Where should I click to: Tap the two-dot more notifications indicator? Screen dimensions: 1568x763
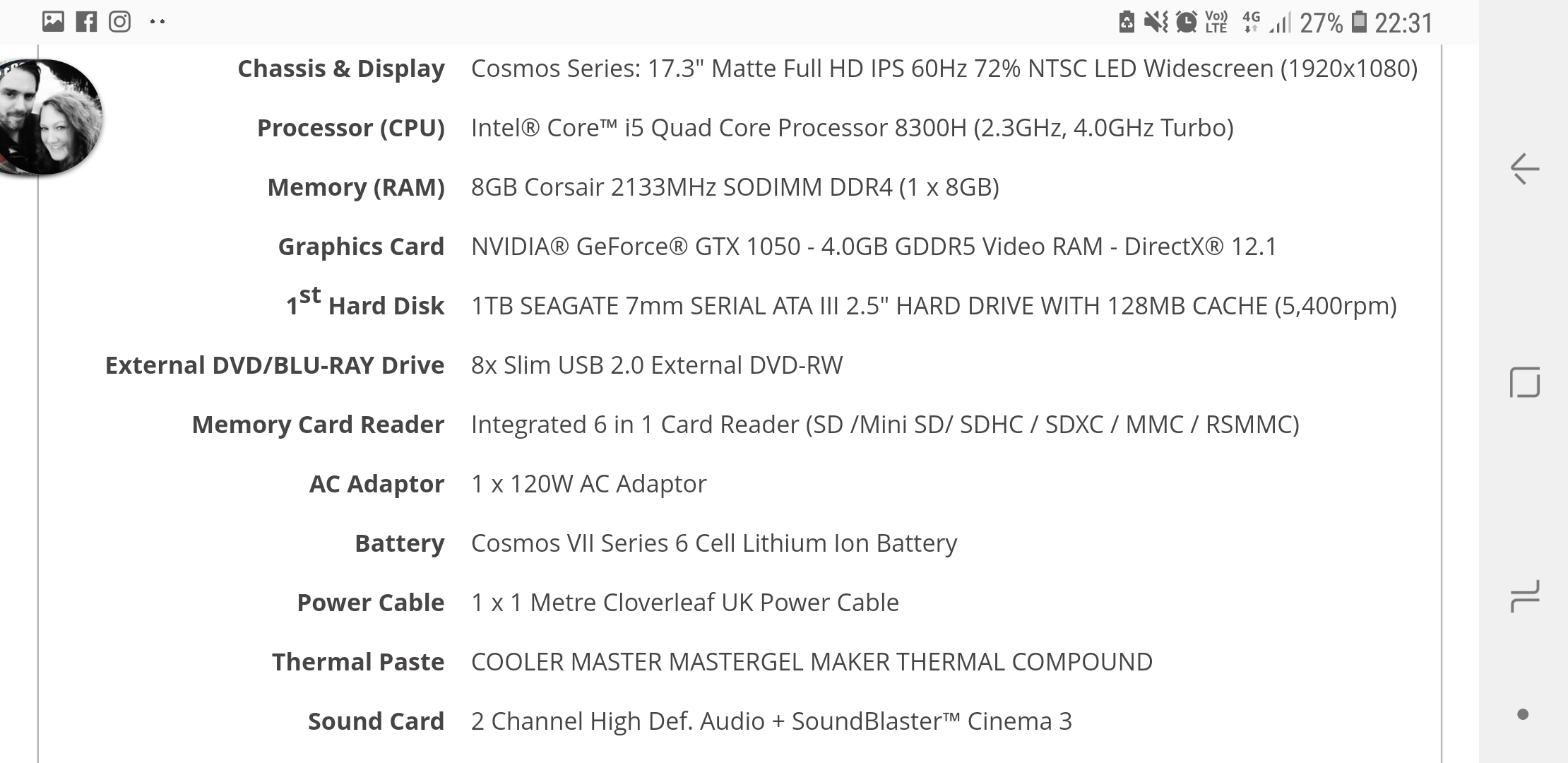158,22
